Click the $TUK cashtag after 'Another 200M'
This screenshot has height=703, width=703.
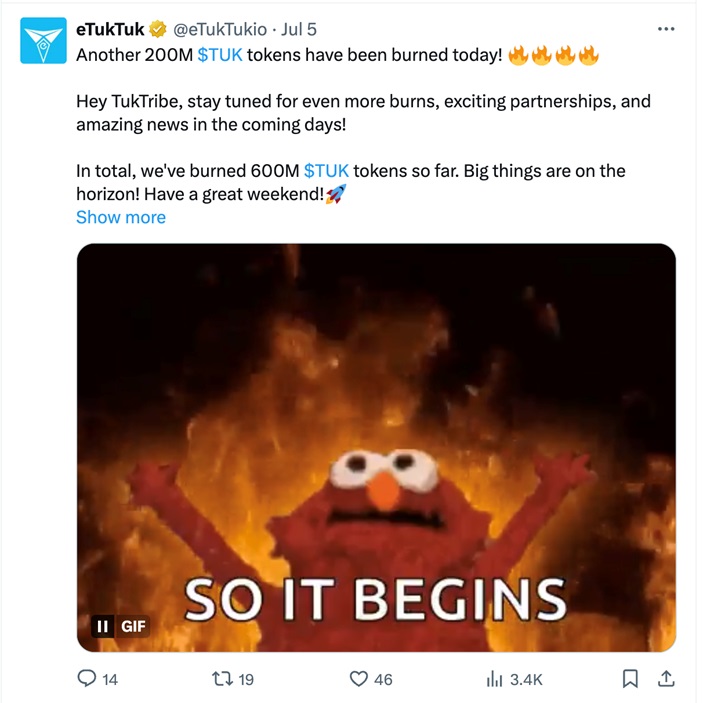pyautogui.click(x=220, y=55)
